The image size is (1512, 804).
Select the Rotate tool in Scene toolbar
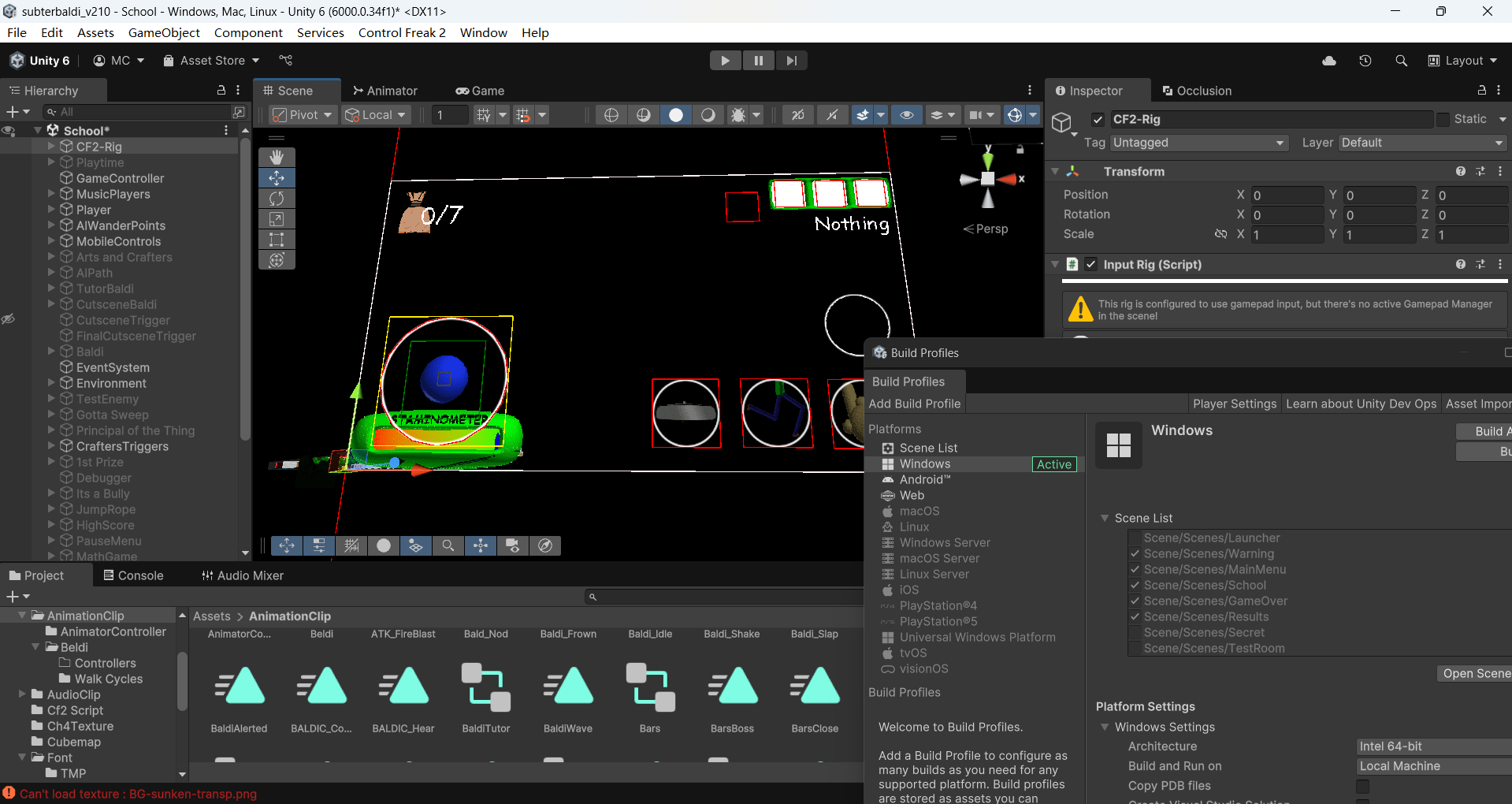pyautogui.click(x=277, y=199)
